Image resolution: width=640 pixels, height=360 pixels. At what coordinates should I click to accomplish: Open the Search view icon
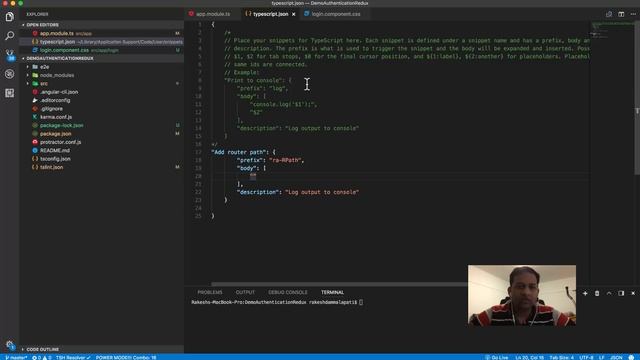click(x=9, y=36)
